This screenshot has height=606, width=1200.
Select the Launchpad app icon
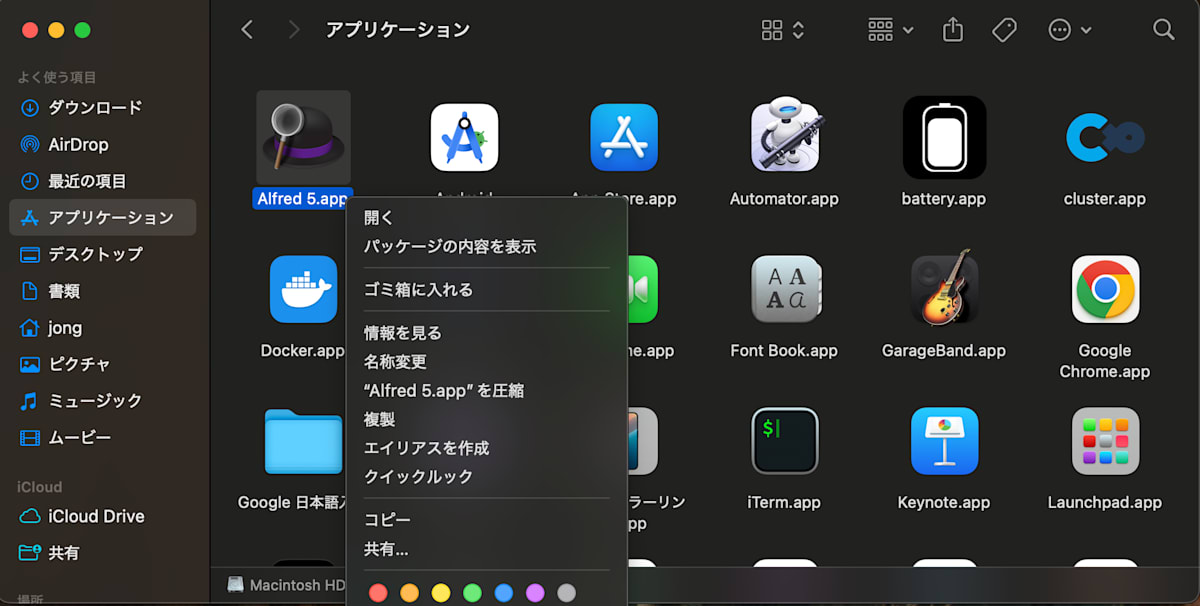[1105, 441]
